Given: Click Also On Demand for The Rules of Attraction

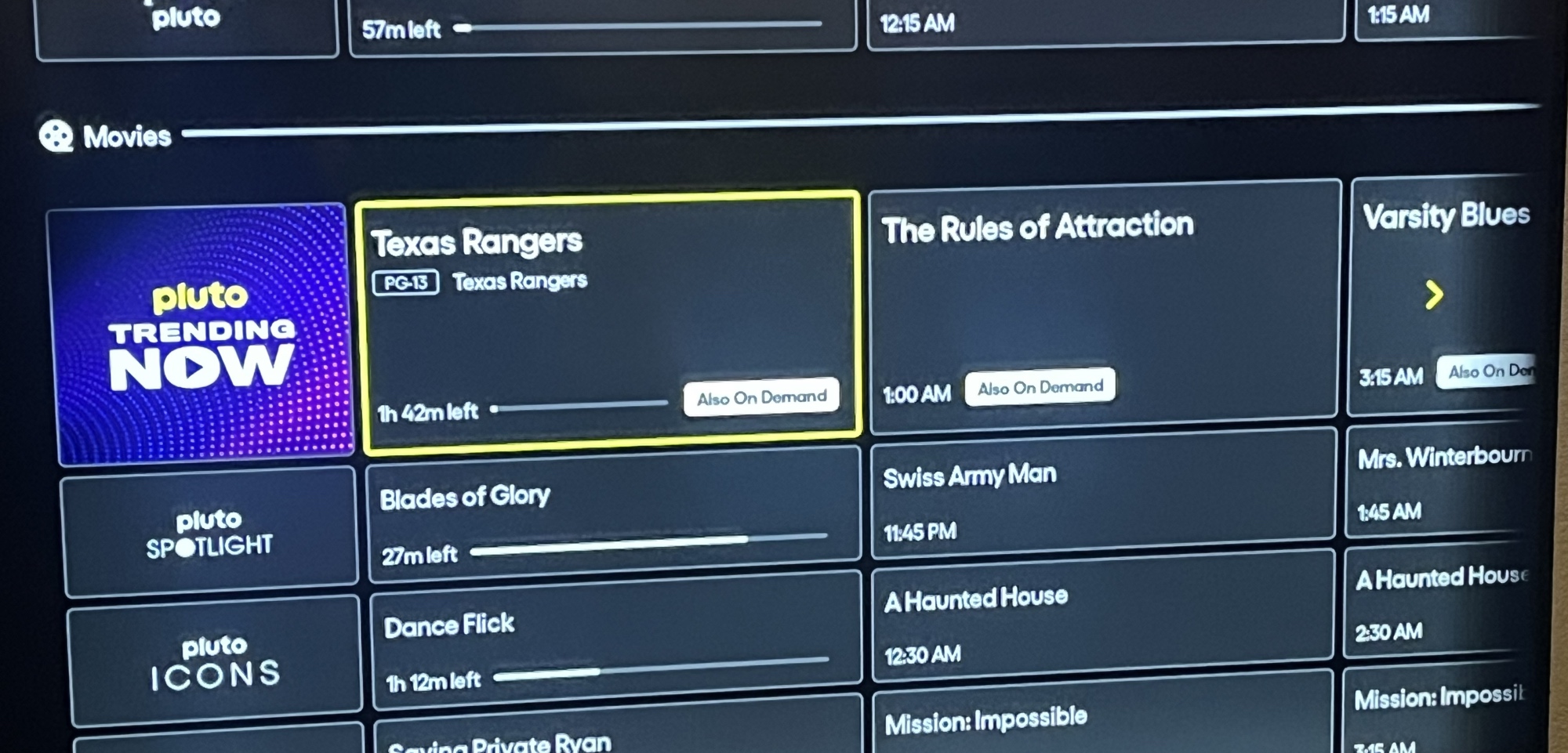Looking at the screenshot, I should 1040,387.
